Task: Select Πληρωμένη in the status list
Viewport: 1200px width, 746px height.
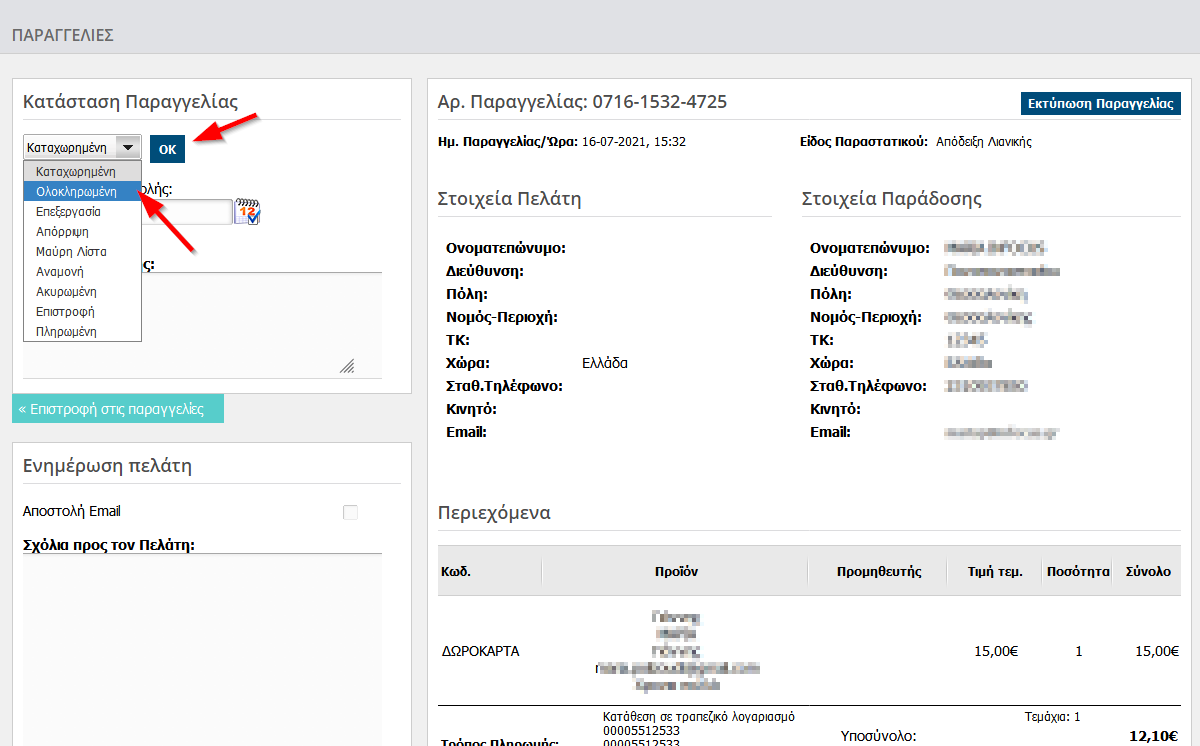Action: [66, 331]
